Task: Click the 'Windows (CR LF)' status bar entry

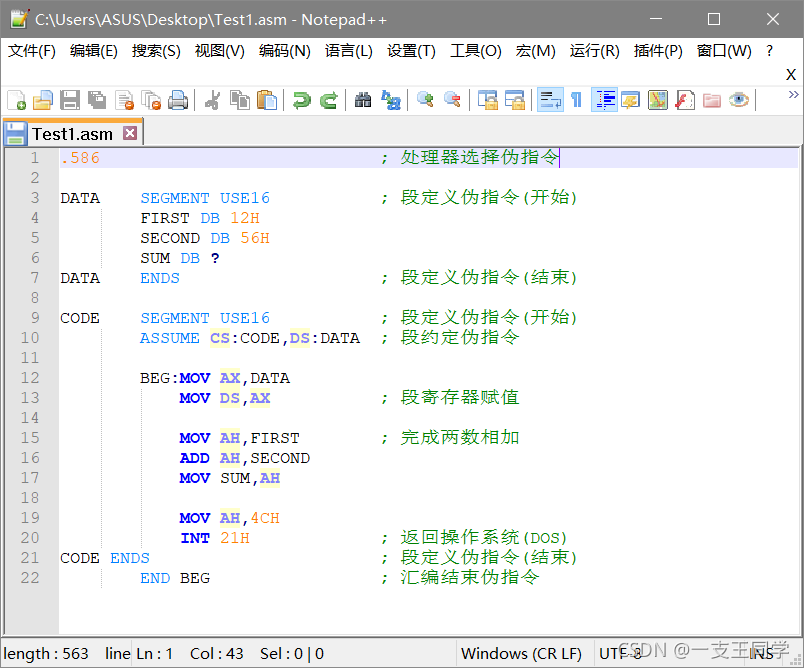Action: pos(521,654)
